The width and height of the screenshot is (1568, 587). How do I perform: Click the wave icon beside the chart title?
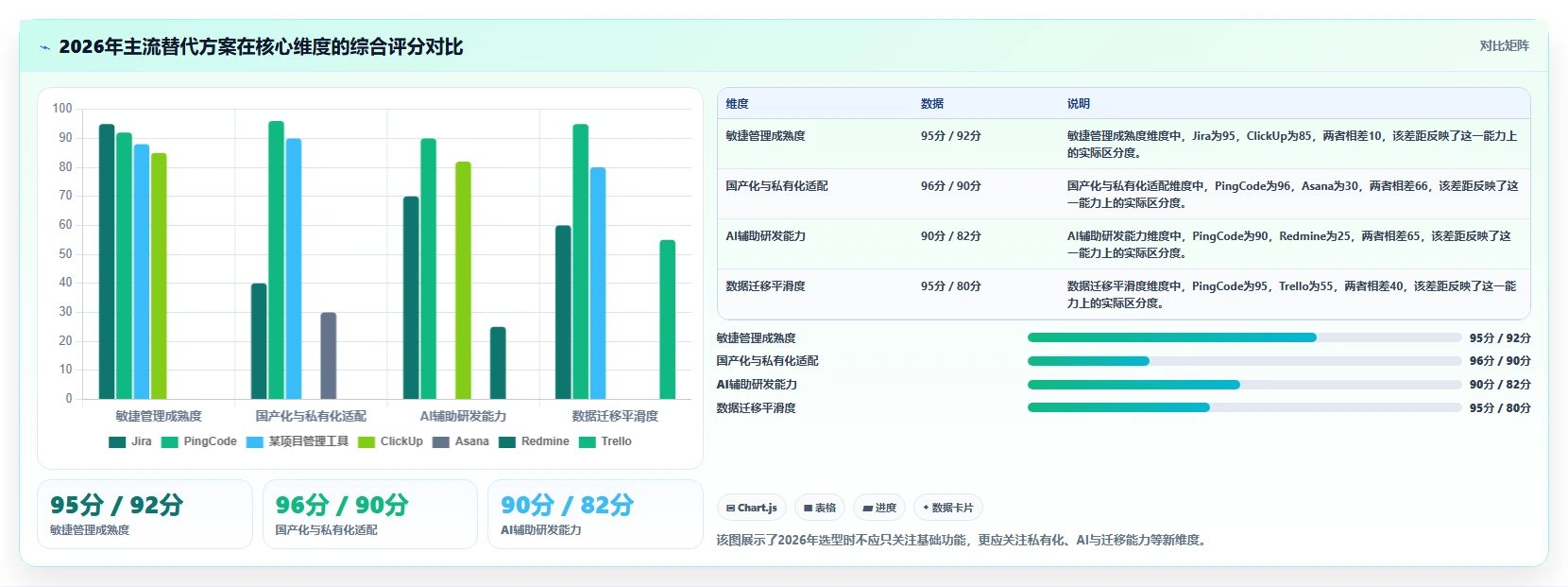[x=44, y=47]
